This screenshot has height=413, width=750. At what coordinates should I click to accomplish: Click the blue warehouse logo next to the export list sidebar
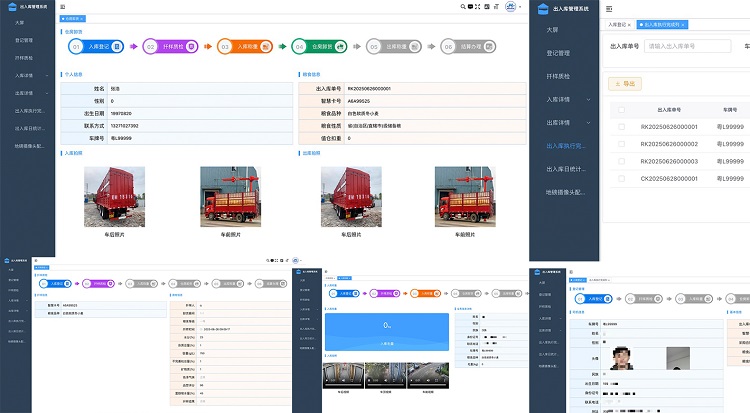pos(543,9)
